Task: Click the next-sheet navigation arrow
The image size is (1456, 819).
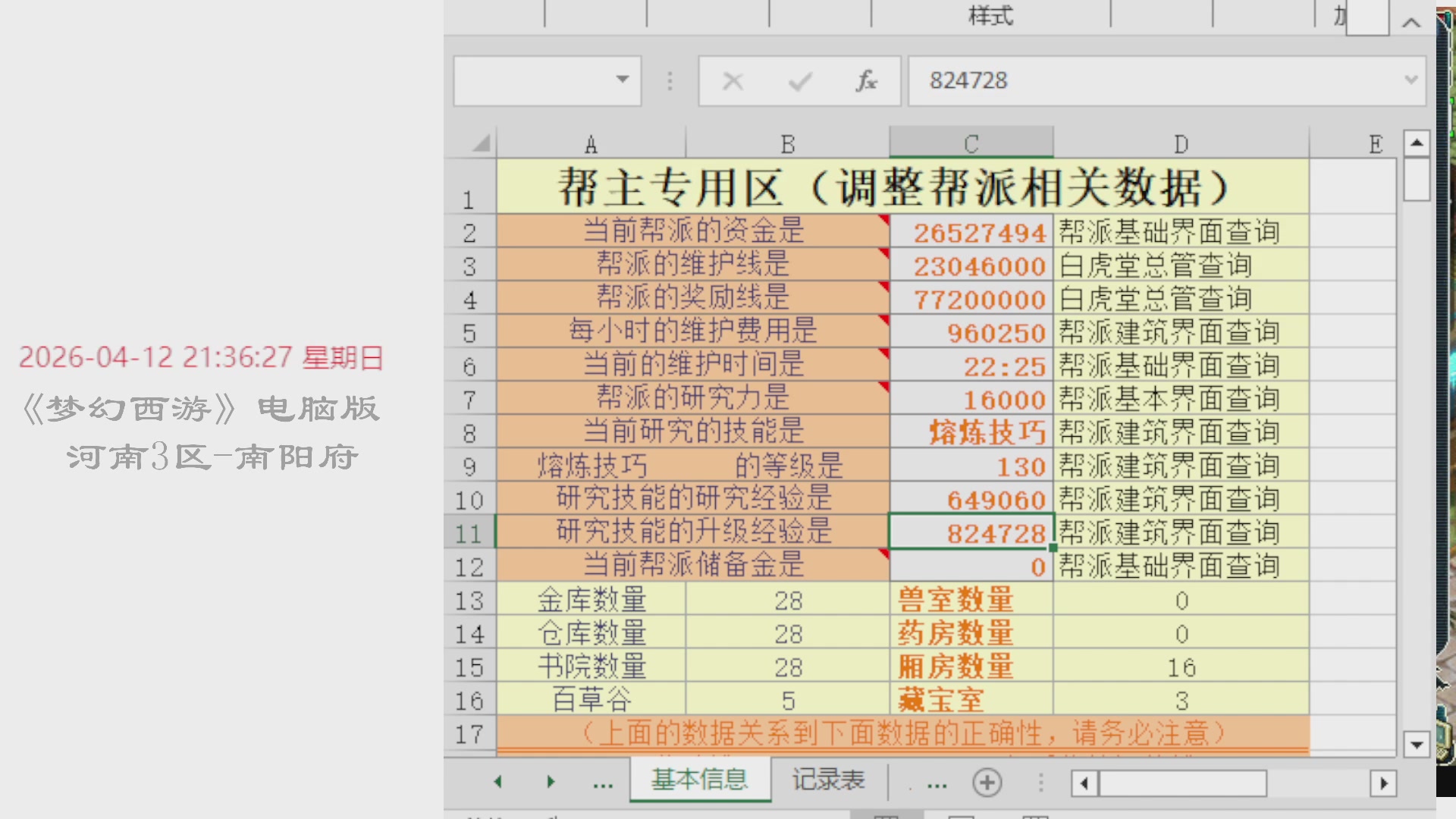Action: click(x=550, y=781)
